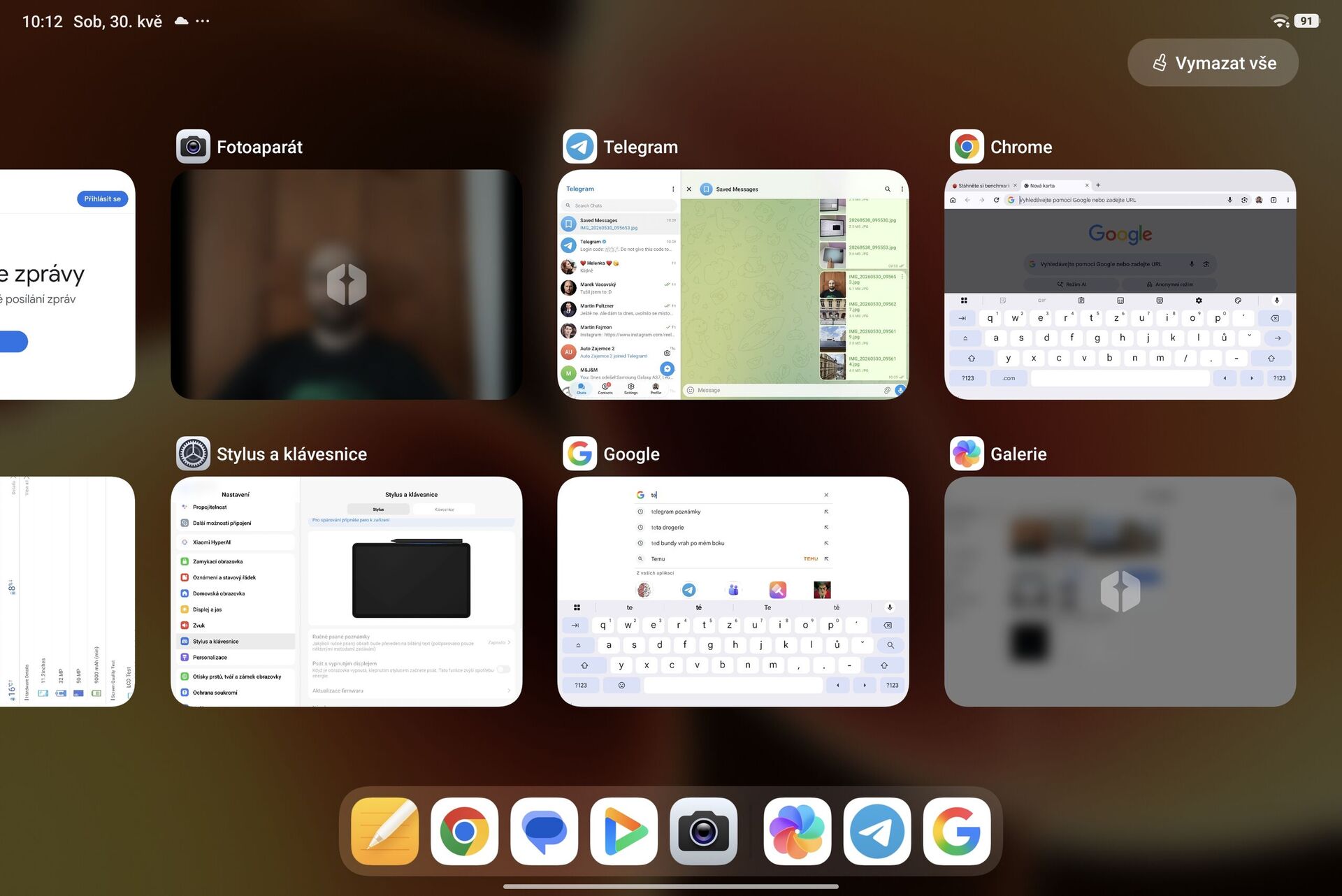Click the Chrome app icon above its card

[x=967, y=147]
